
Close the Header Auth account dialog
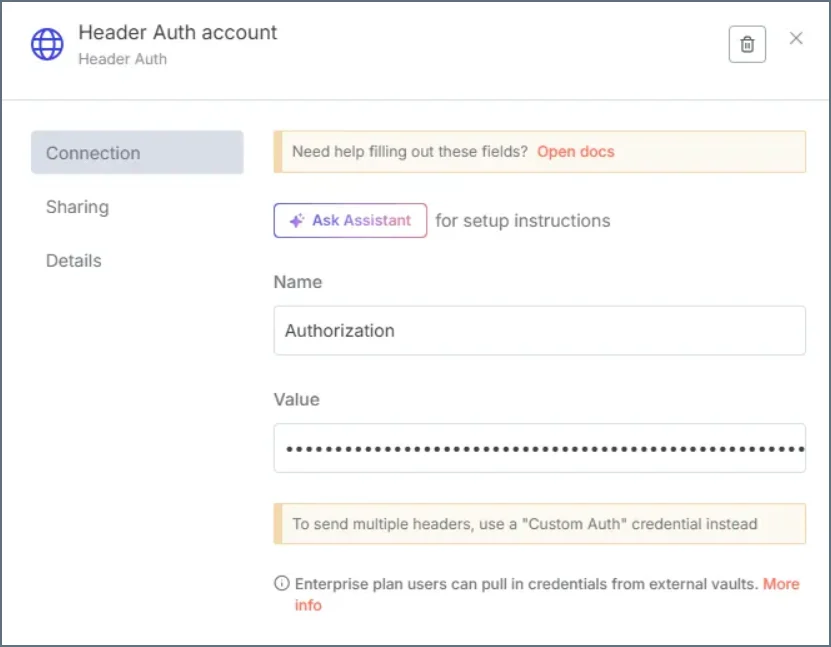795,38
